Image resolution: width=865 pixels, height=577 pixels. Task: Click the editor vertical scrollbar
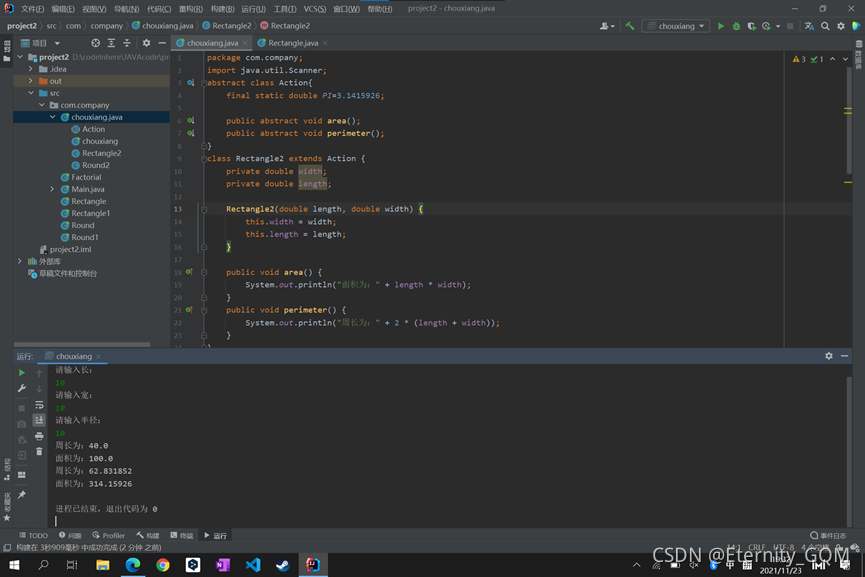click(849, 121)
